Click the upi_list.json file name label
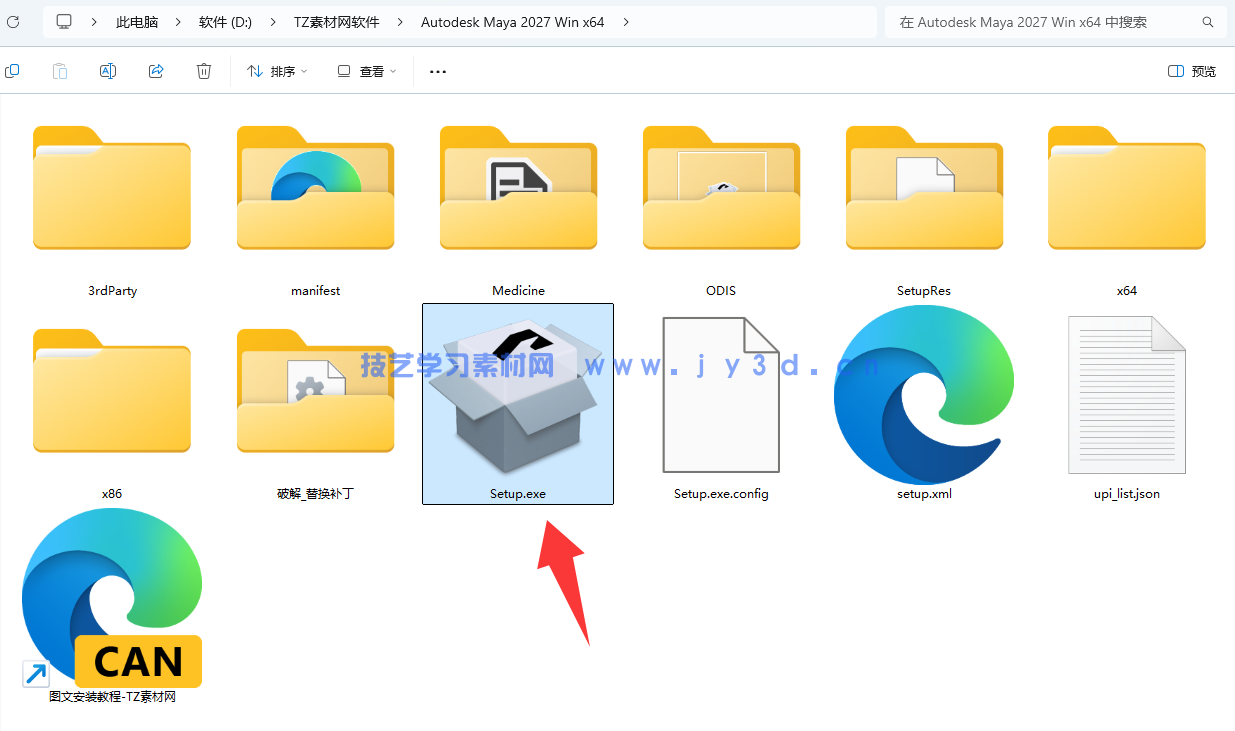The image size is (1235, 731). (x=1127, y=493)
